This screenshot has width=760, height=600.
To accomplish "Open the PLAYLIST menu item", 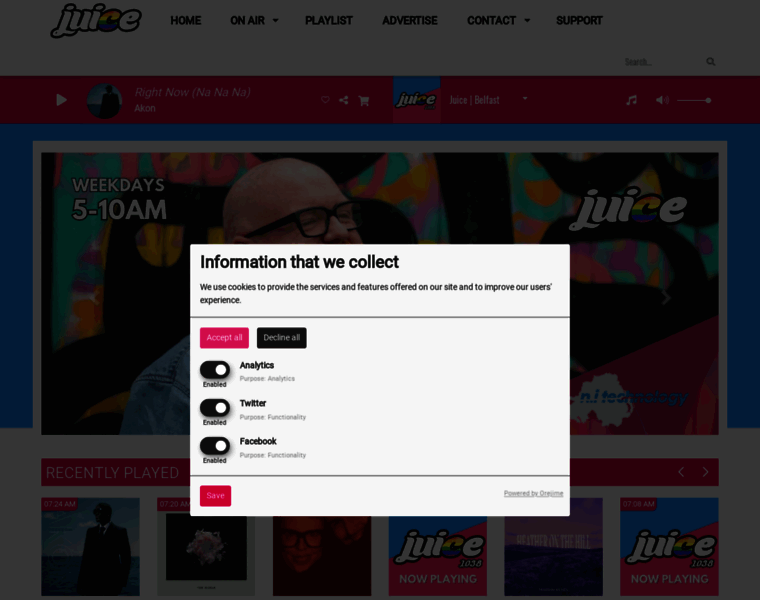I will [x=329, y=21].
